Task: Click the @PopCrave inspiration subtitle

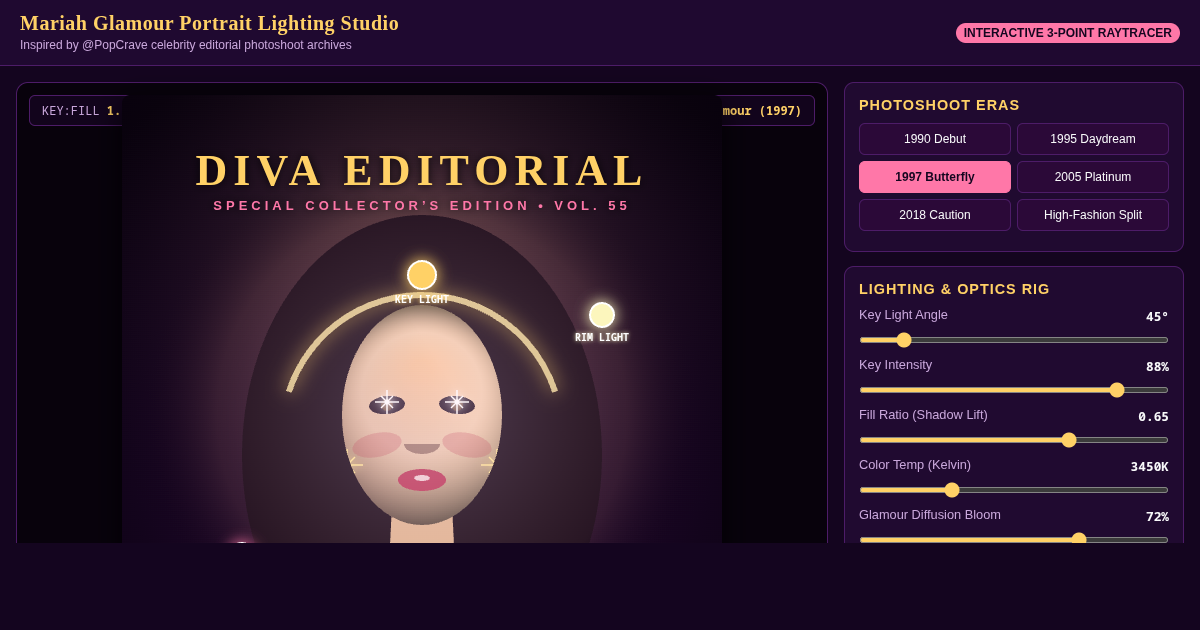Action: pos(186,45)
